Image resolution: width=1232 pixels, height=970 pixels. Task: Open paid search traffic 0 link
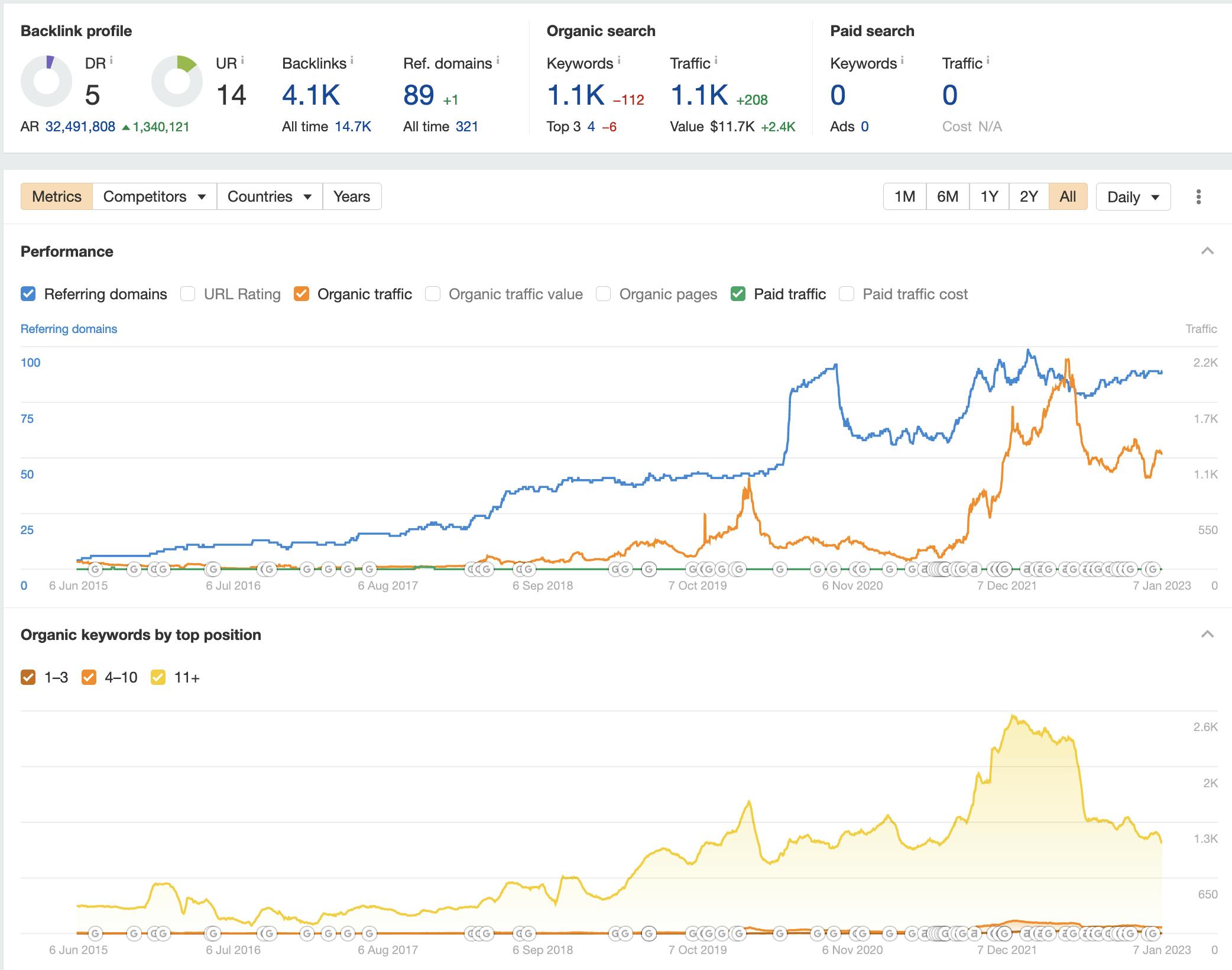tap(949, 95)
